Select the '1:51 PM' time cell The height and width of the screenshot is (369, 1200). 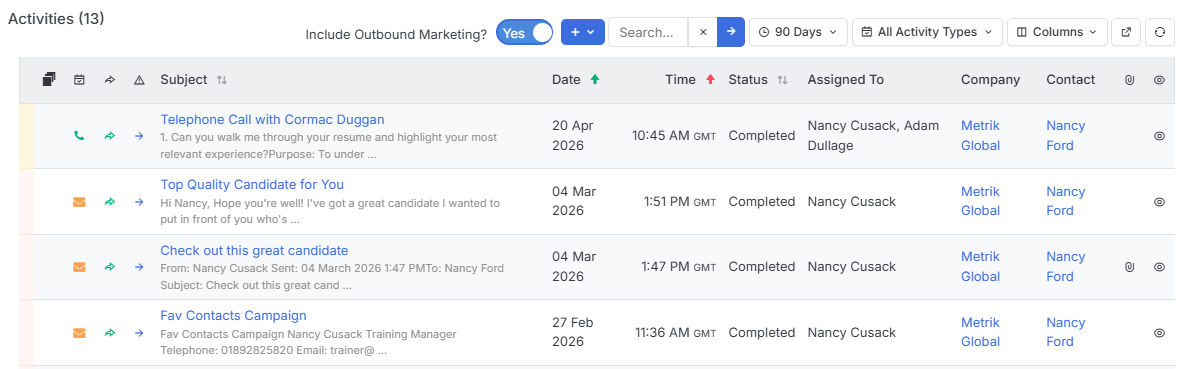[680, 202]
